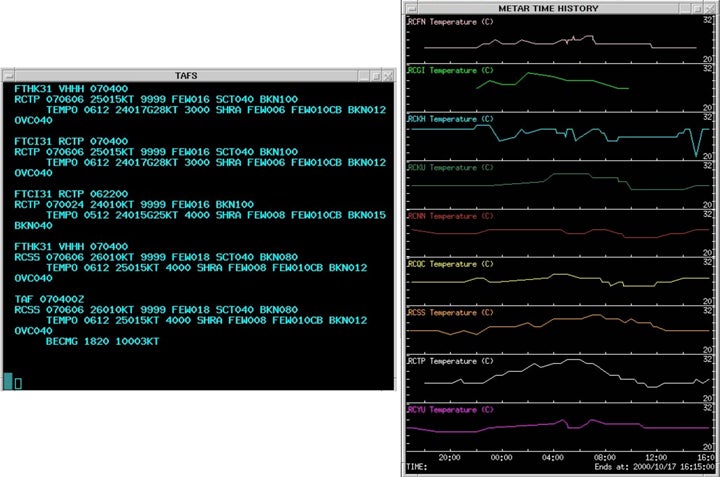
Task: Maximize the TAFS window
Action: tap(374, 76)
